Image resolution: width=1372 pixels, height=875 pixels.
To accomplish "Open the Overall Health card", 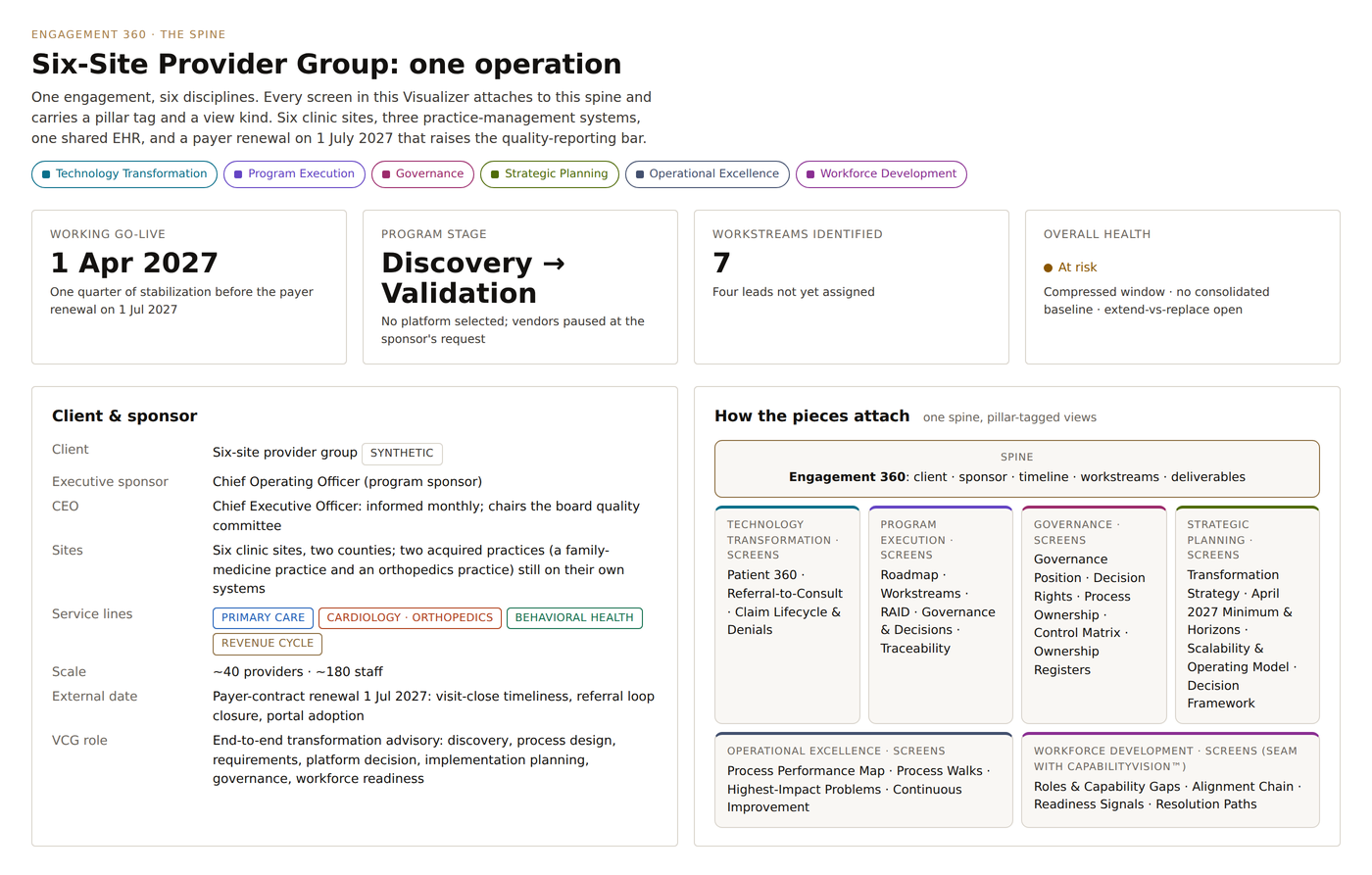I will (x=1183, y=287).
